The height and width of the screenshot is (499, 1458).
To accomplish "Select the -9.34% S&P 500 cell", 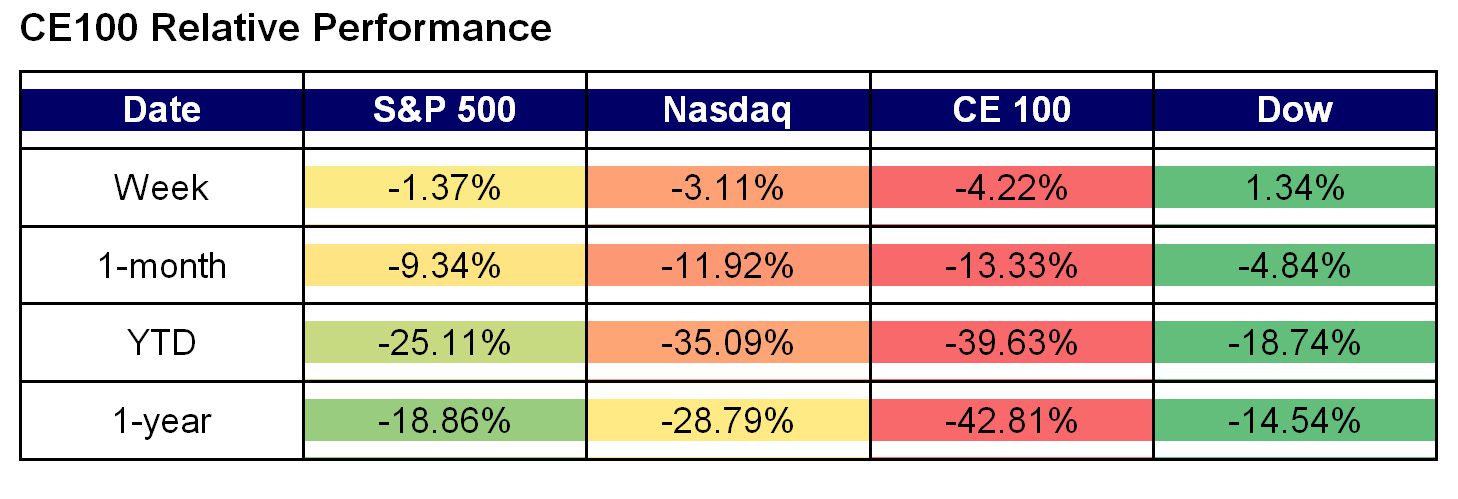I will click(x=444, y=266).
